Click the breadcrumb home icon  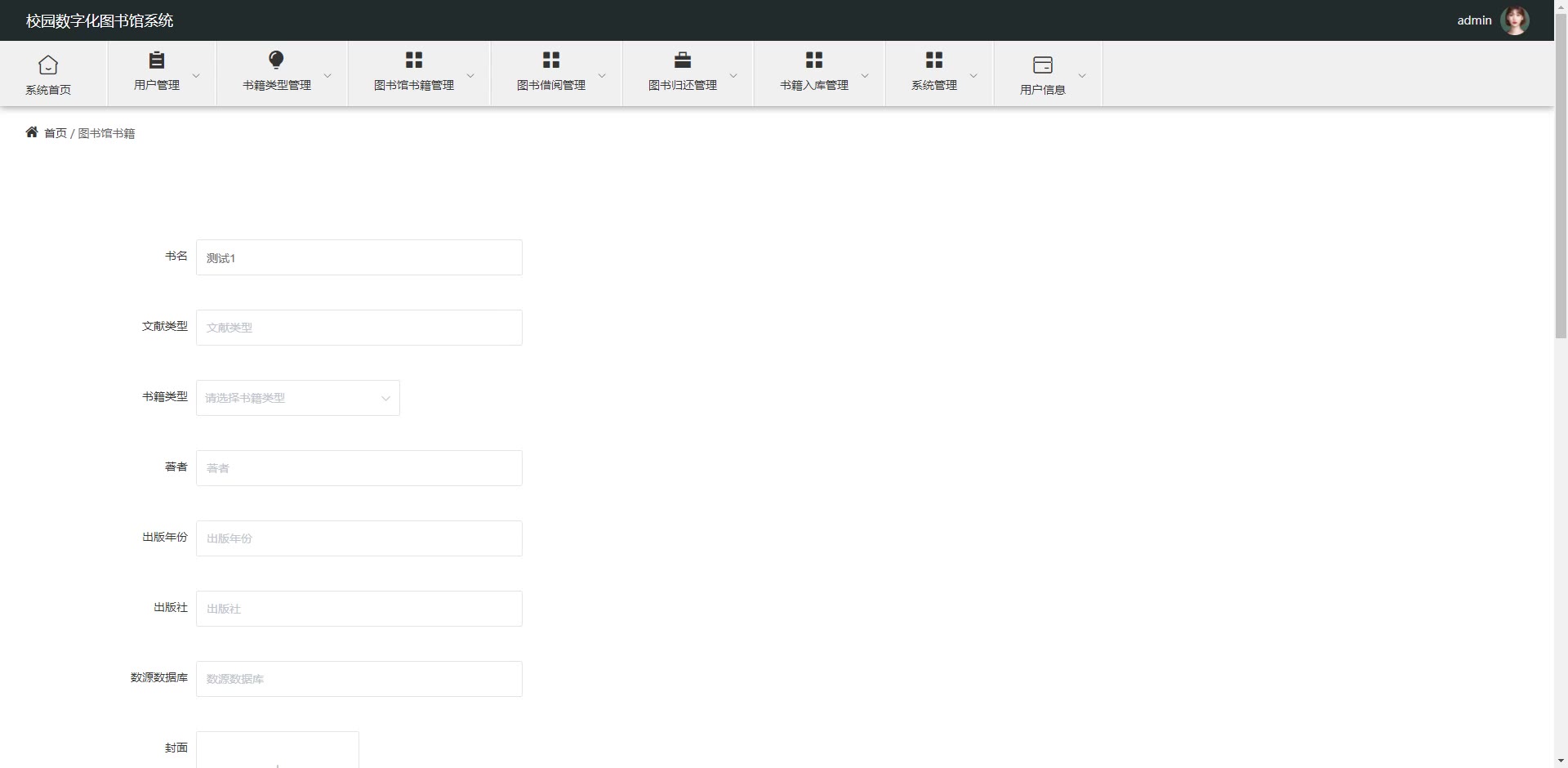tap(32, 132)
